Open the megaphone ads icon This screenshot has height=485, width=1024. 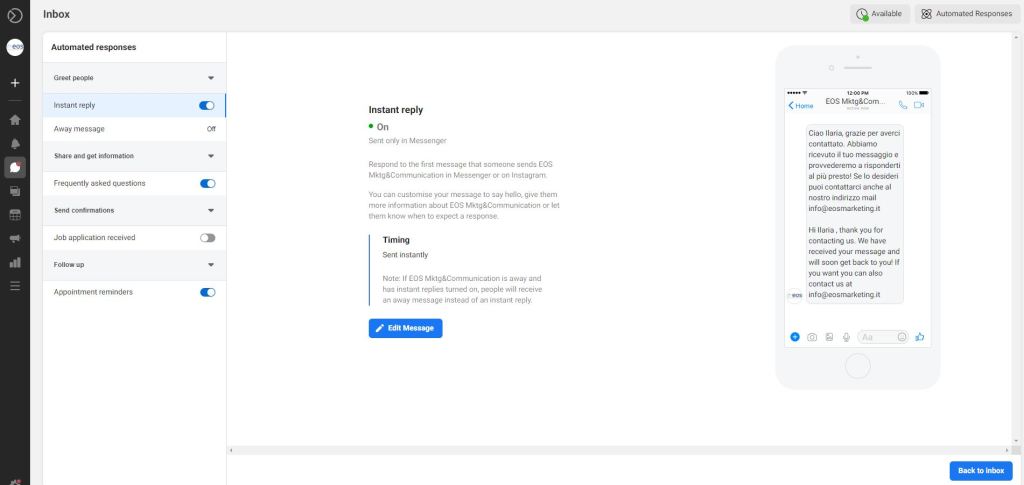click(x=15, y=239)
